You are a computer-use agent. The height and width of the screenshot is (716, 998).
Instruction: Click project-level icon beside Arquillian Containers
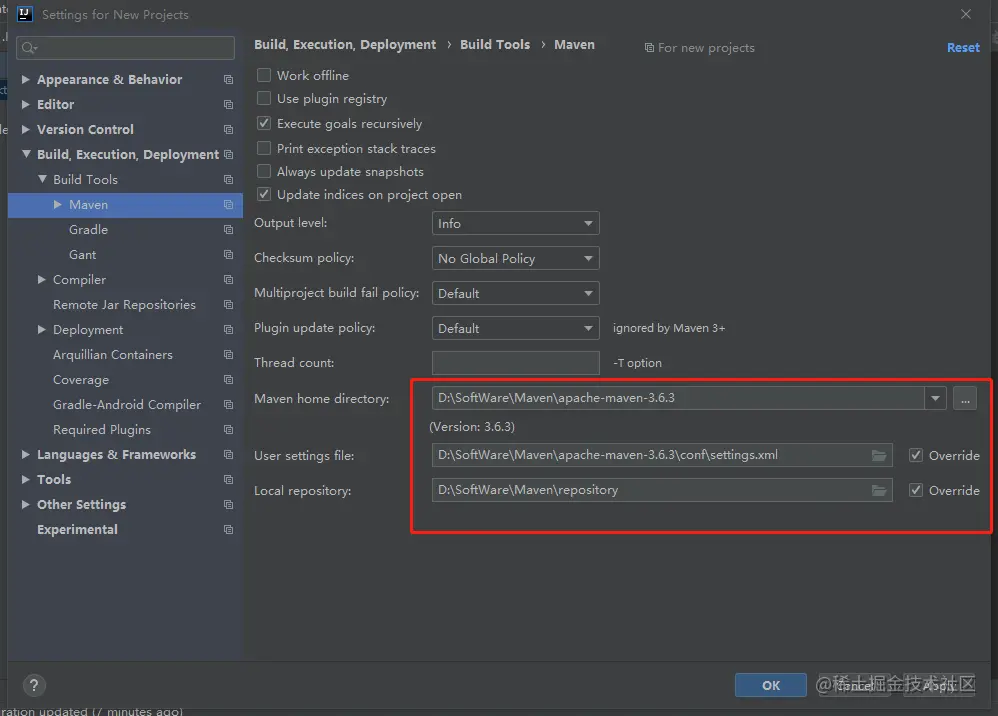tap(228, 354)
